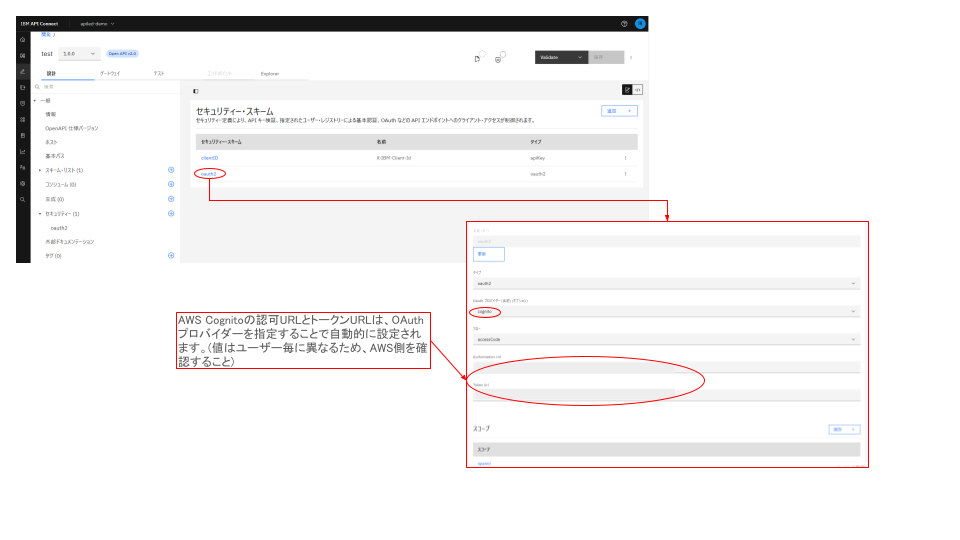This screenshot has width=960, height=540.
Task: Click the oauth2 security scheme link
Action: [209, 174]
